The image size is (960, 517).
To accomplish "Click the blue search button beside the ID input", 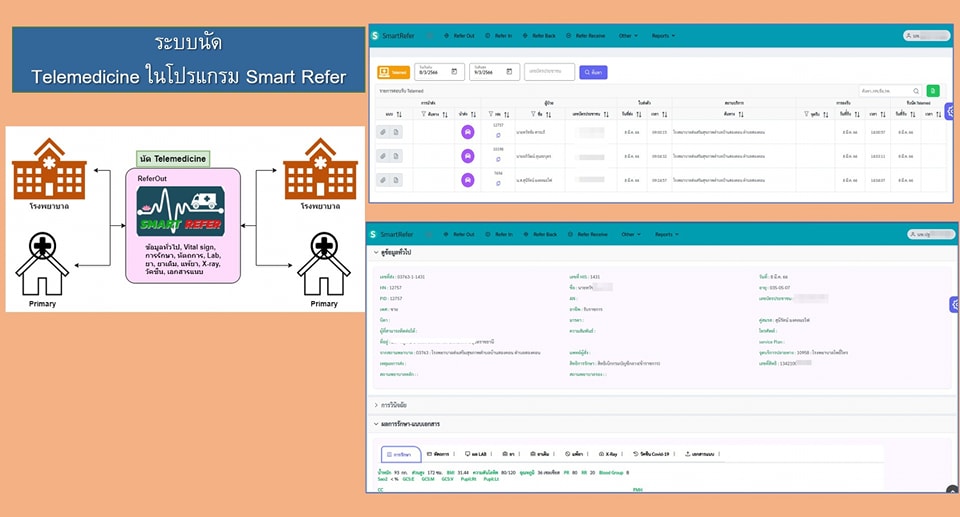I will (x=593, y=72).
